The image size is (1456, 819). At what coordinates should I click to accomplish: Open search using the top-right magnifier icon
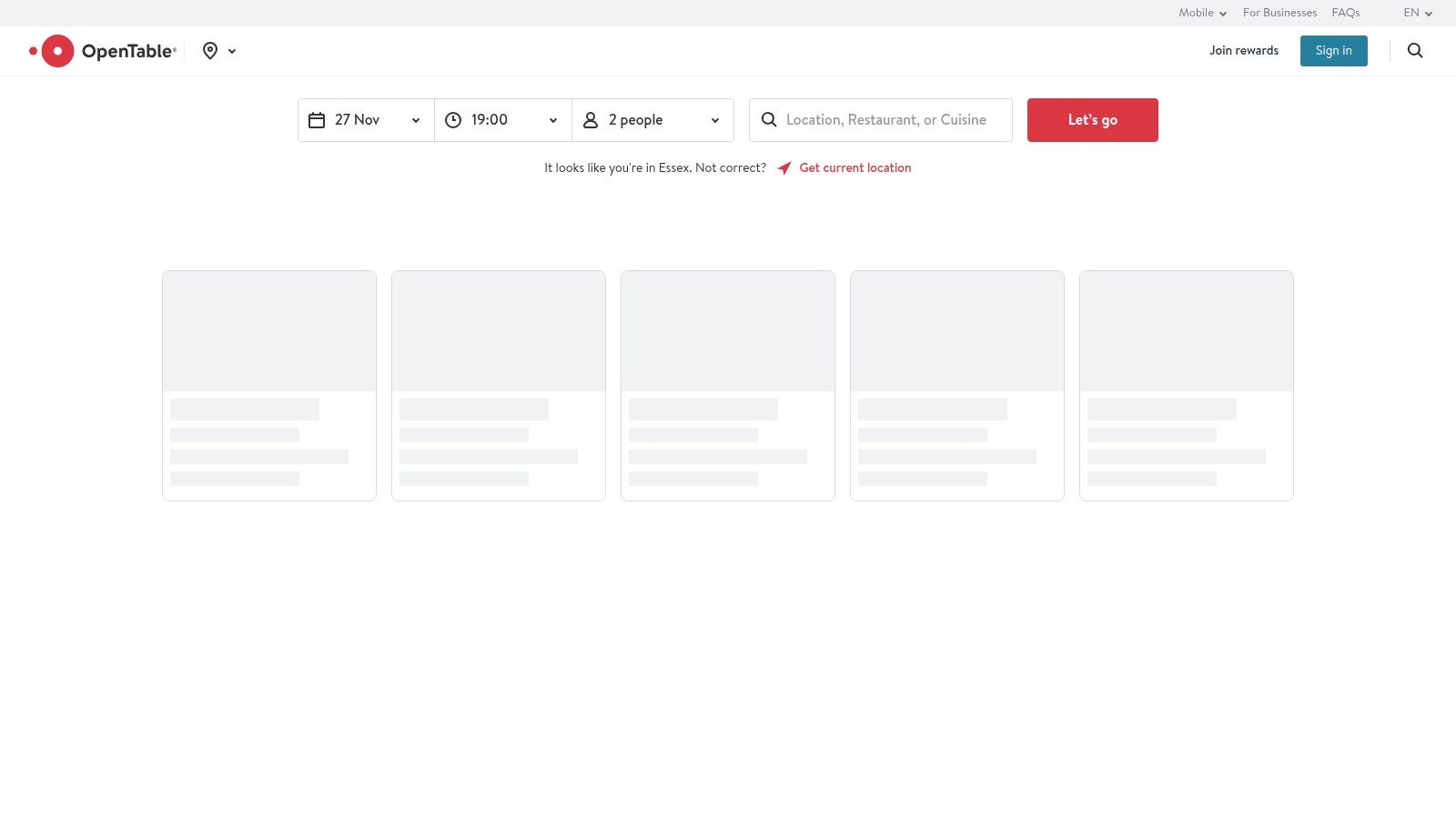pyautogui.click(x=1415, y=50)
